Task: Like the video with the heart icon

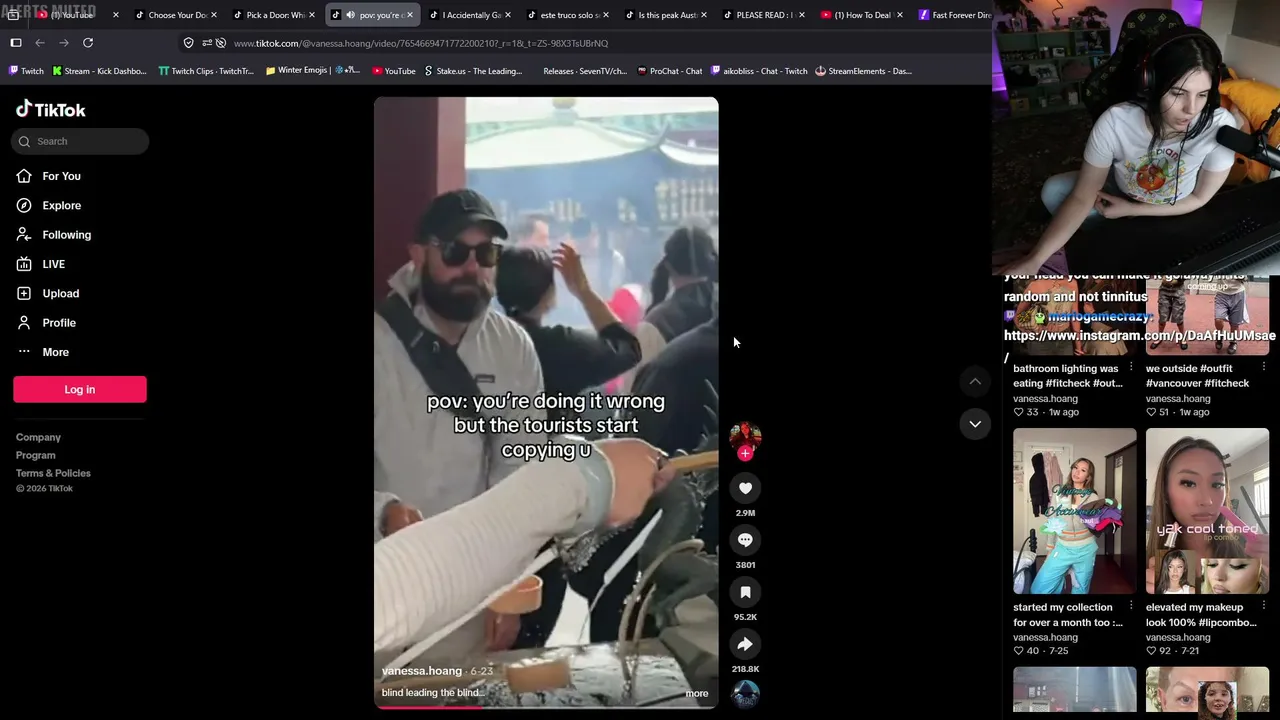Action: tap(745, 488)
